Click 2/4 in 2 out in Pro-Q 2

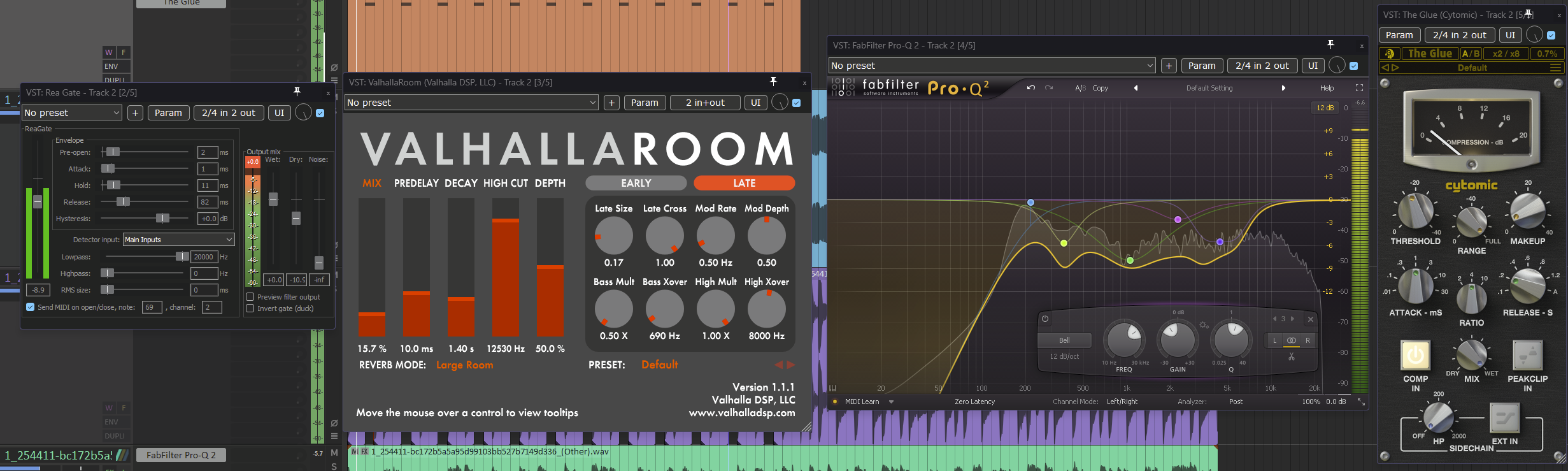point(1262,66)
